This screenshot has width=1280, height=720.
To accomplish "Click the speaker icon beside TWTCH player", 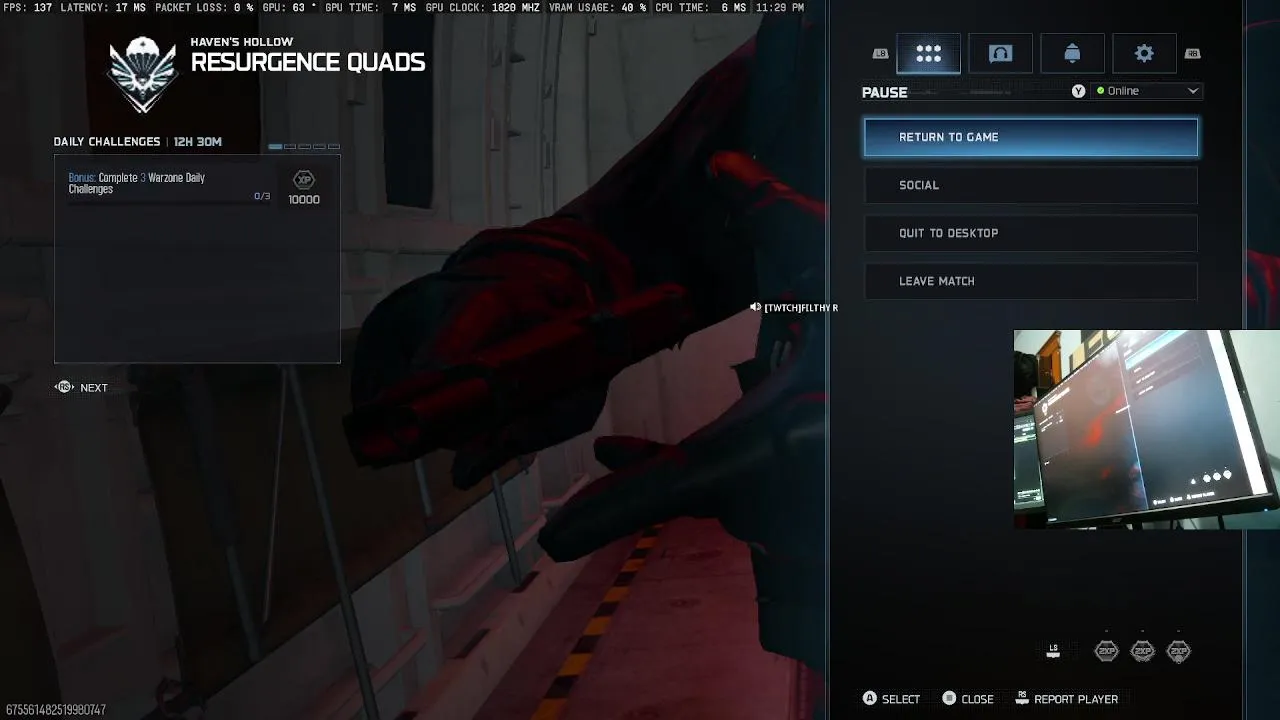I will point(755,308).
